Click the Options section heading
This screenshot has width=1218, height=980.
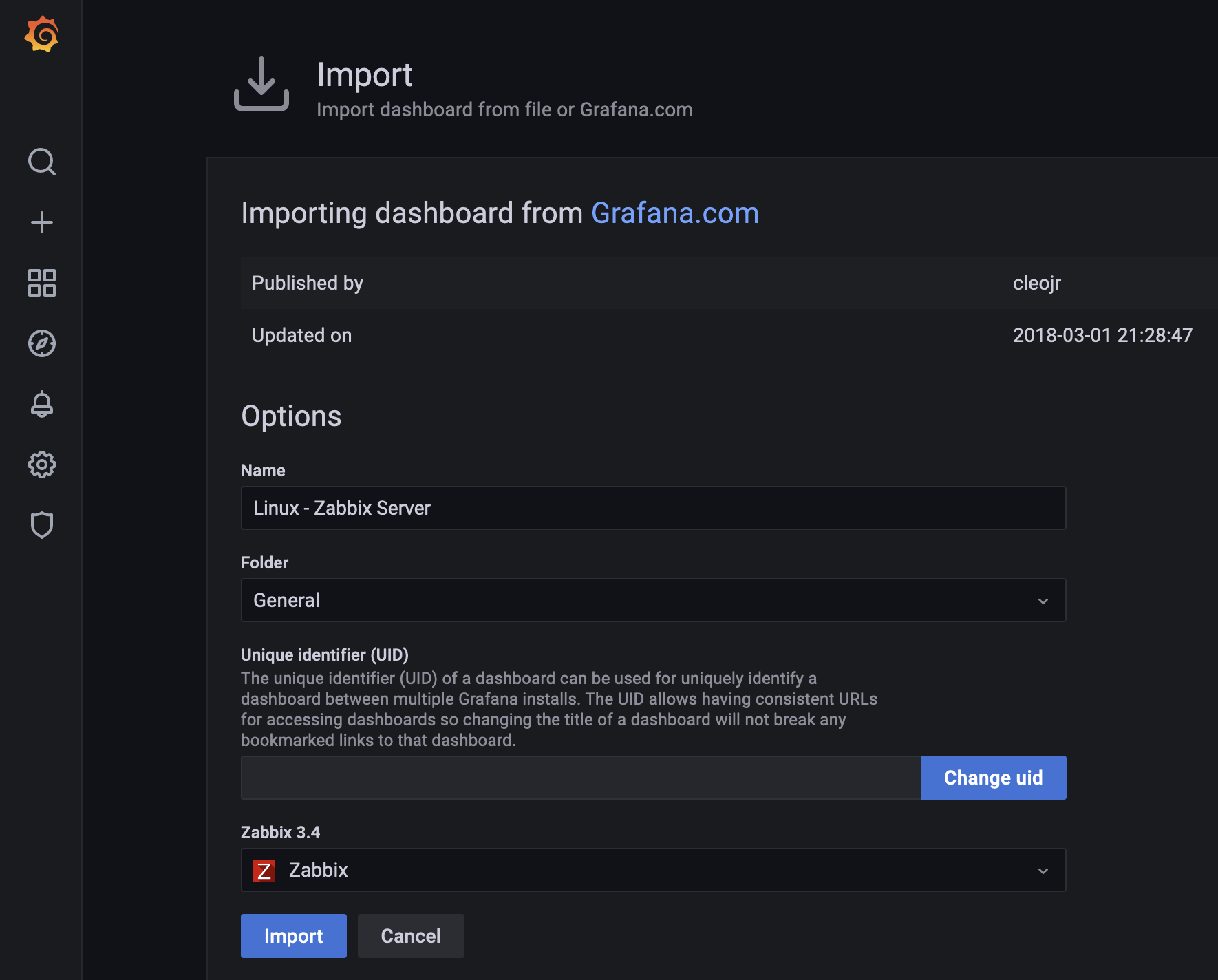click(291, 416)
